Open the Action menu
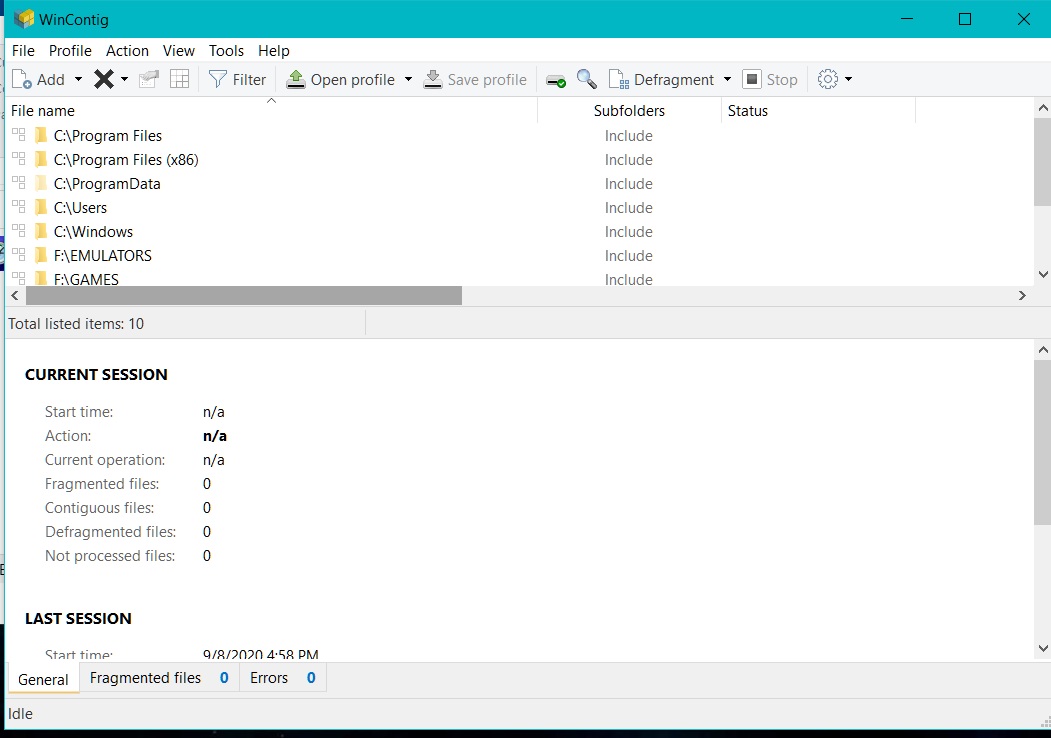The image size is (1051, 738). click(127, 50)
